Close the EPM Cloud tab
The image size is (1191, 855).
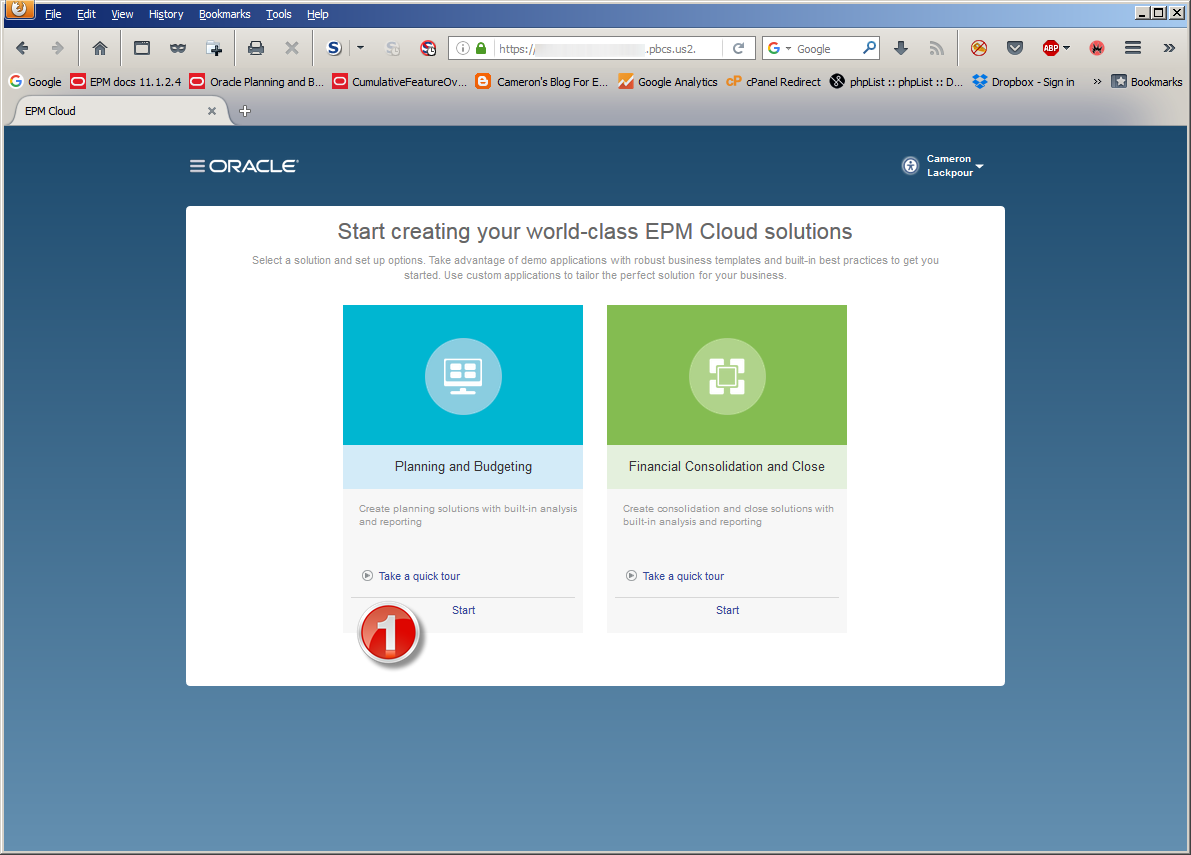pyautogui.click(x=212, y=111)
